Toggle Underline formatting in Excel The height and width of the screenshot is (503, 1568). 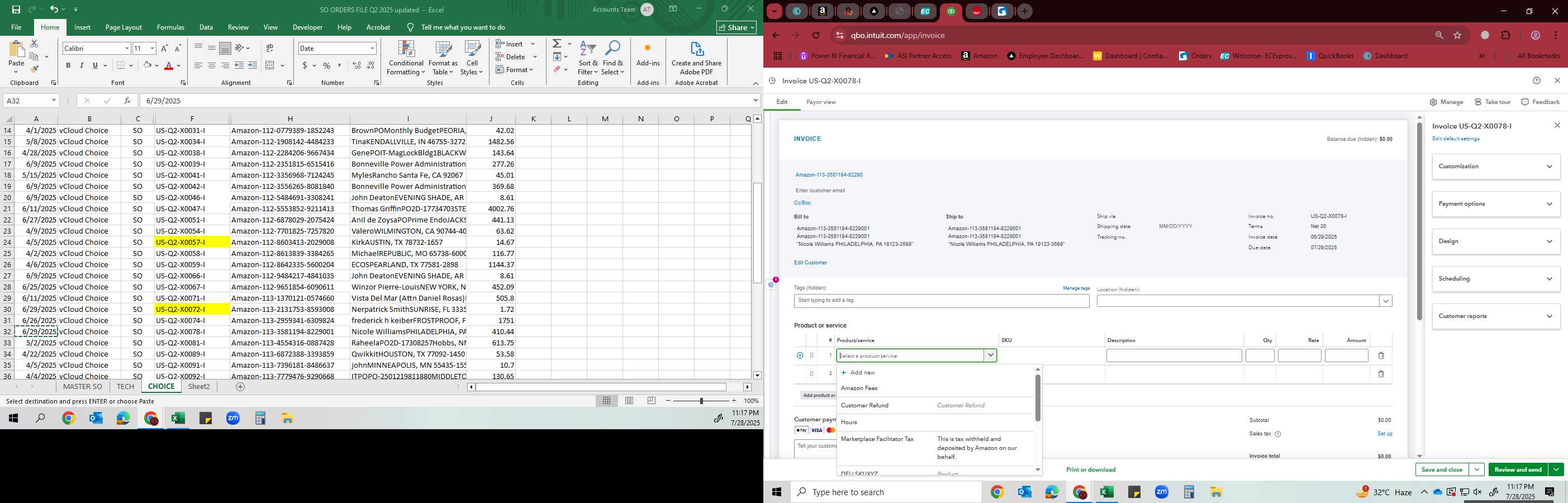click(x=95, y=65)
